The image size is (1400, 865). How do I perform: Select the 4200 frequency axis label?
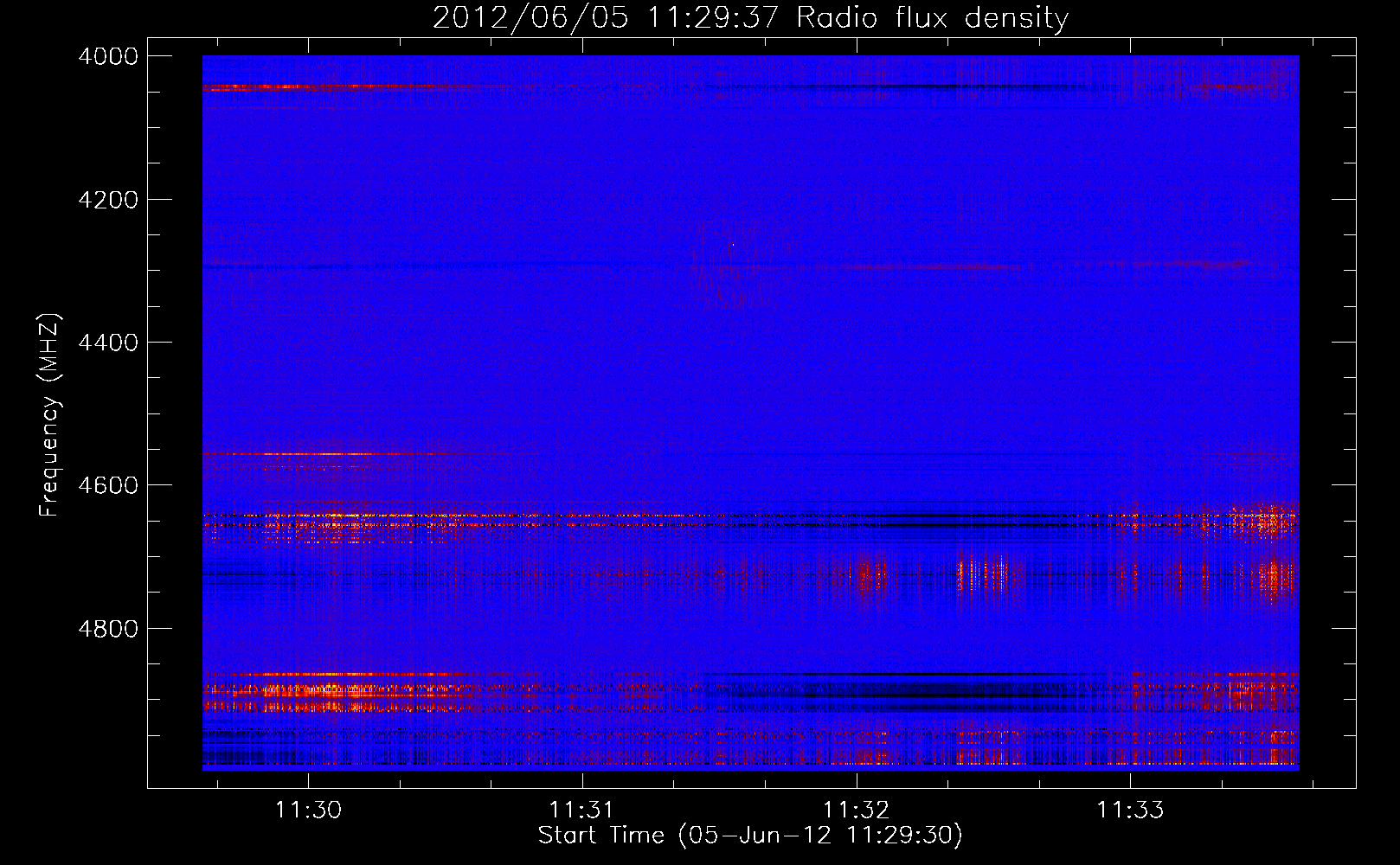tap(108, 200)
